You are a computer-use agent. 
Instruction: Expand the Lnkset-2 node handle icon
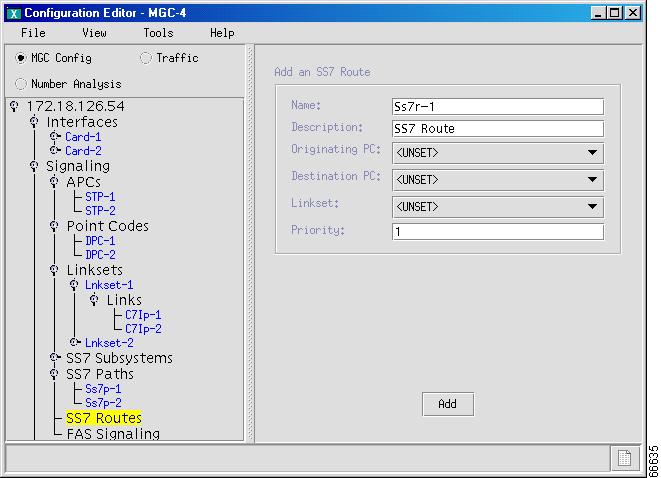pos(74,343)
